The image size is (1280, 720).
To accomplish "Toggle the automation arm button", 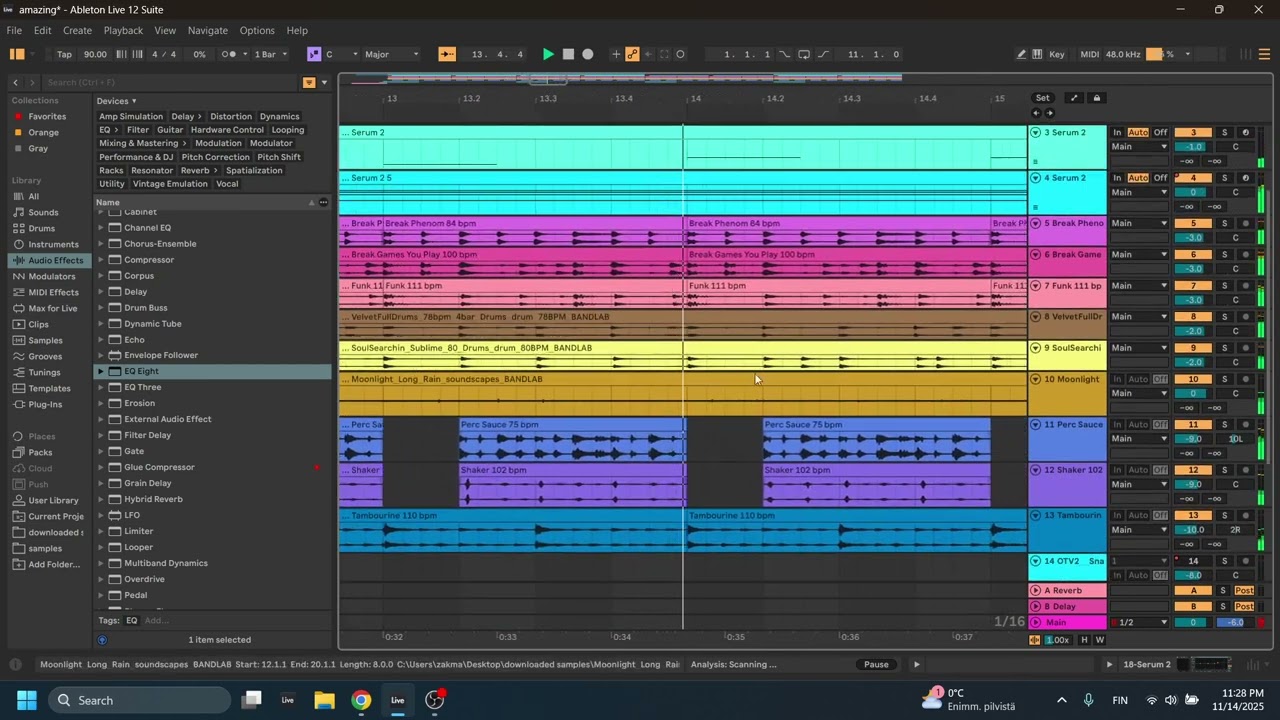I will (632, 54).
